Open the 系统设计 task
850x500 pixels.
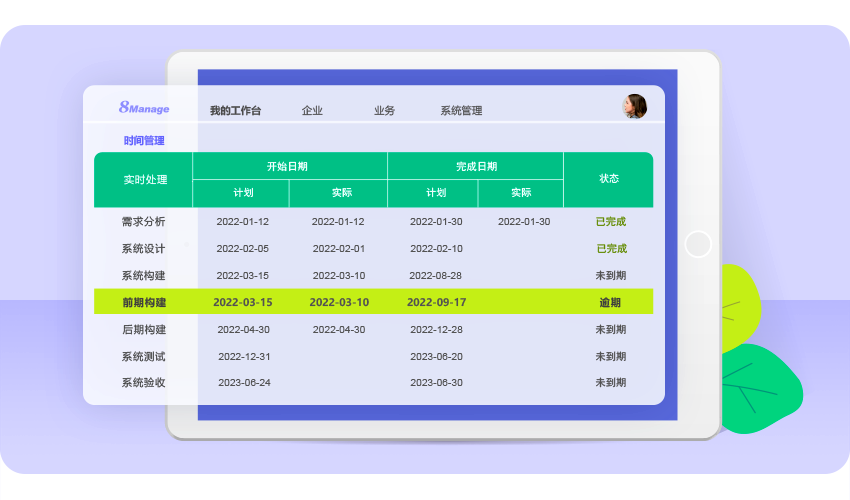(143, 248)
